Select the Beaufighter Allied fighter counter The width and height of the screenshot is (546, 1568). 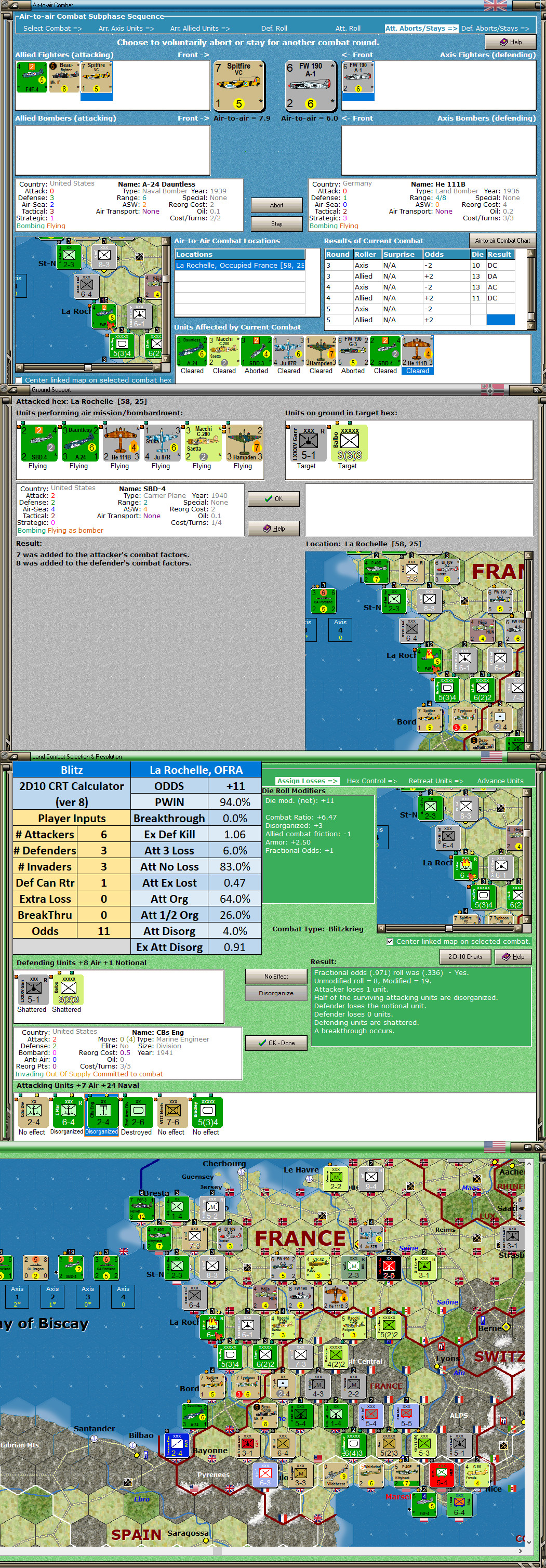pyautogui.click(x=64, y=77)
